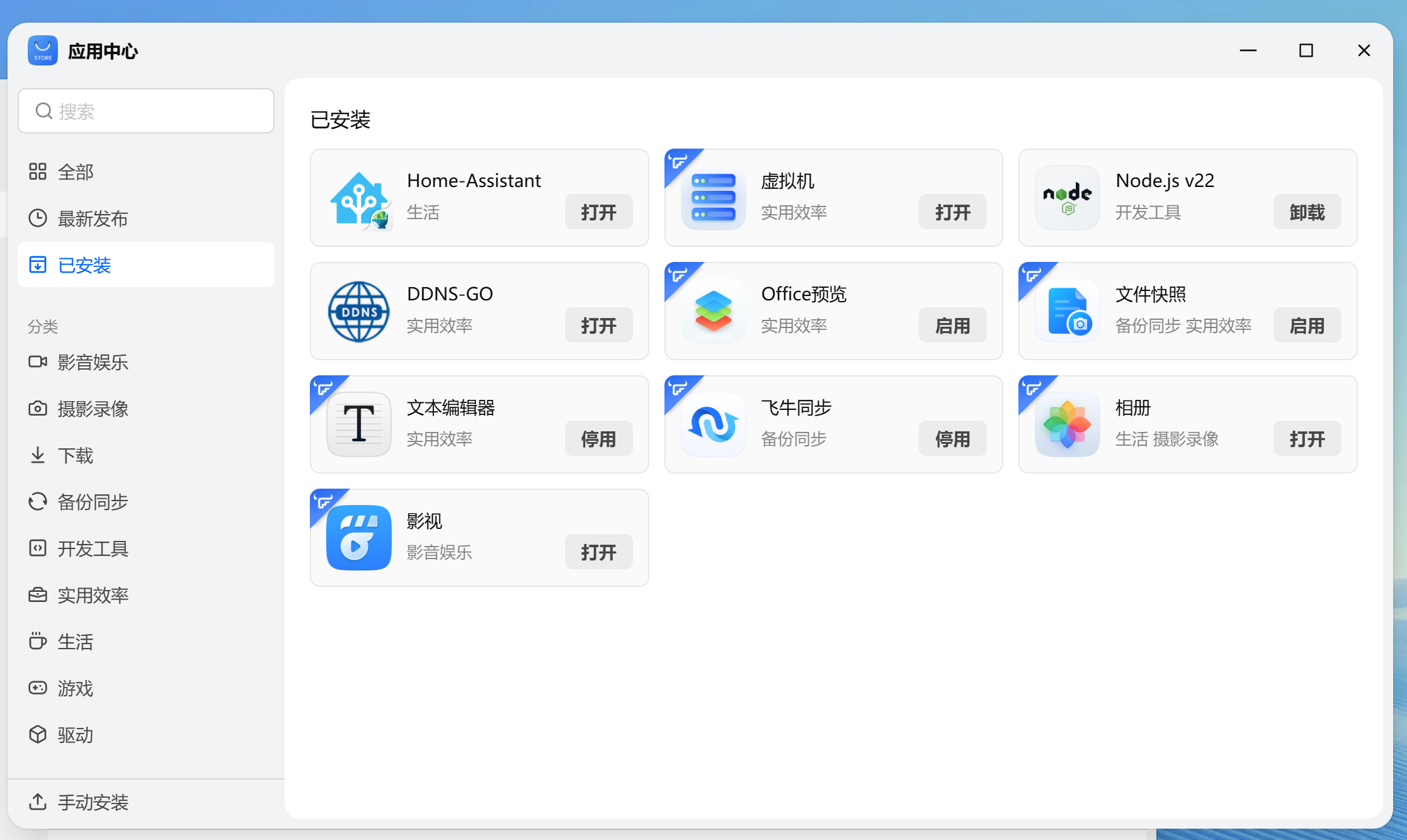This screenshot has height=840, width=1407.
Task: Switch to 最新发布 section
Action: click(x=93, y=219)
